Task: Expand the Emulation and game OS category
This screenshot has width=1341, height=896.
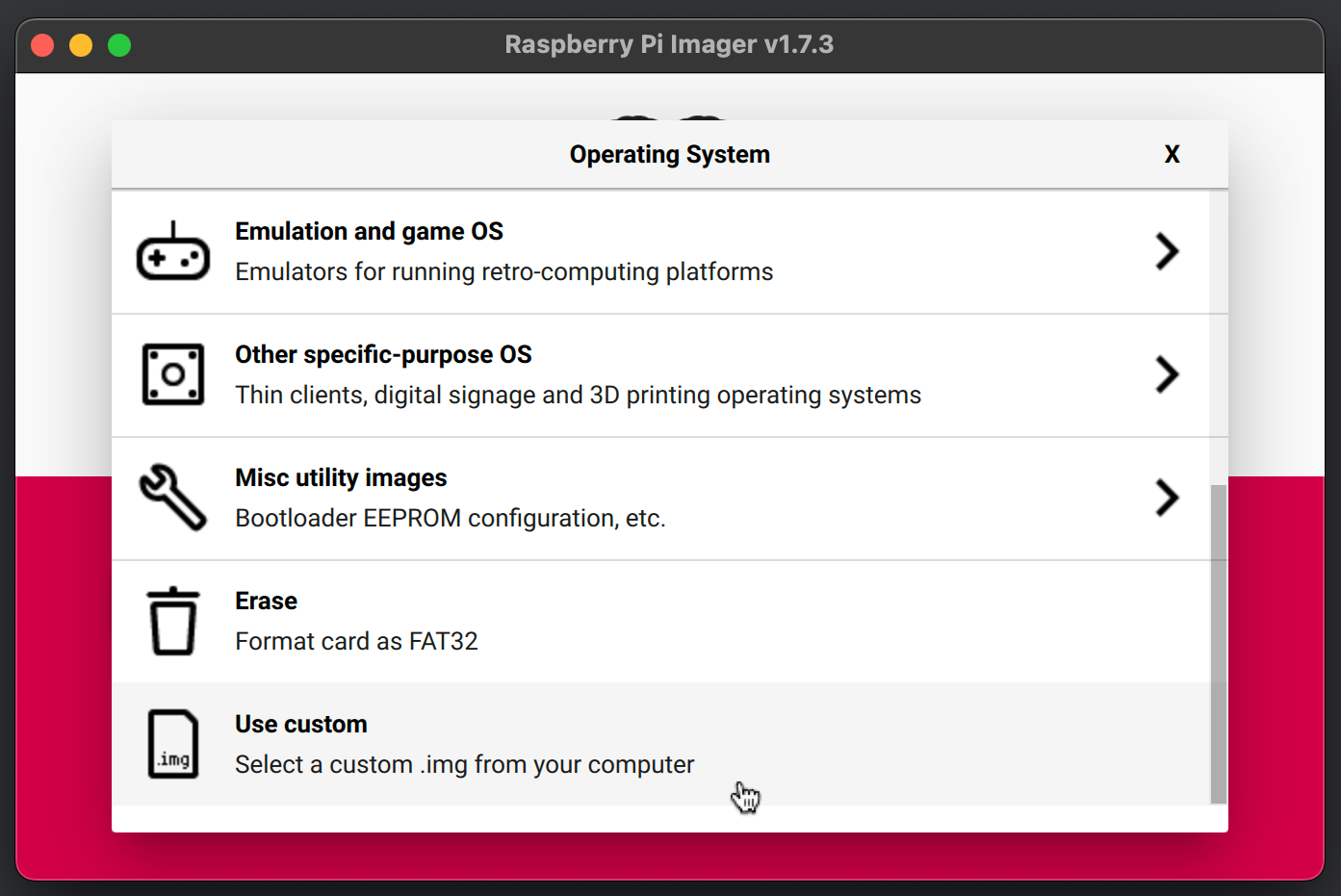Action: pos(1168,252)
